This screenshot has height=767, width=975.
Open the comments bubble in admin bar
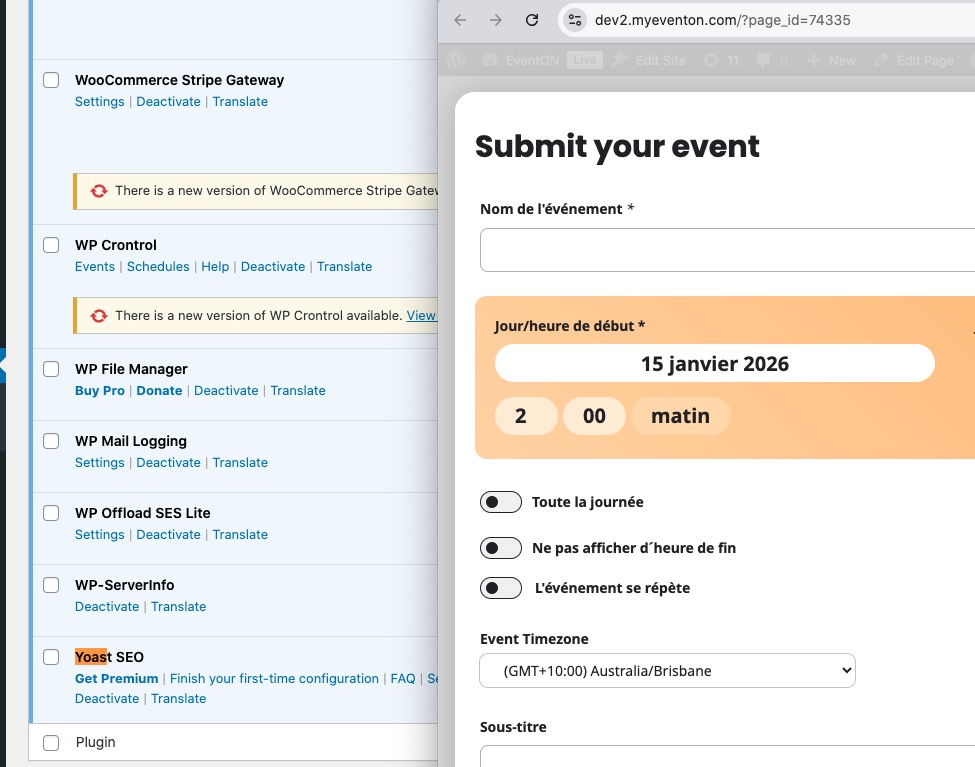[765, 60]
